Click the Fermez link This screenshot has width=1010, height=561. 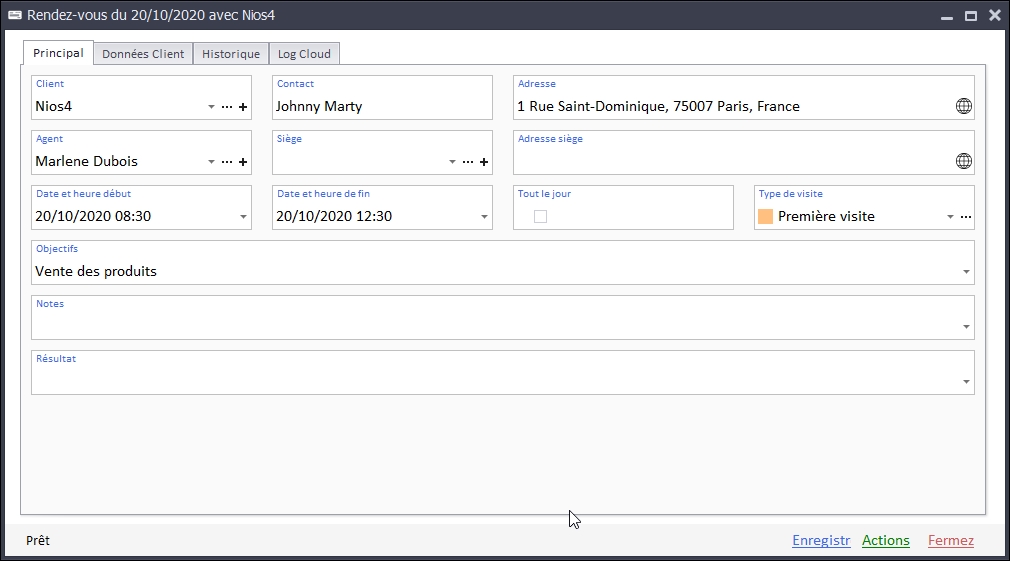pos(950,541)
